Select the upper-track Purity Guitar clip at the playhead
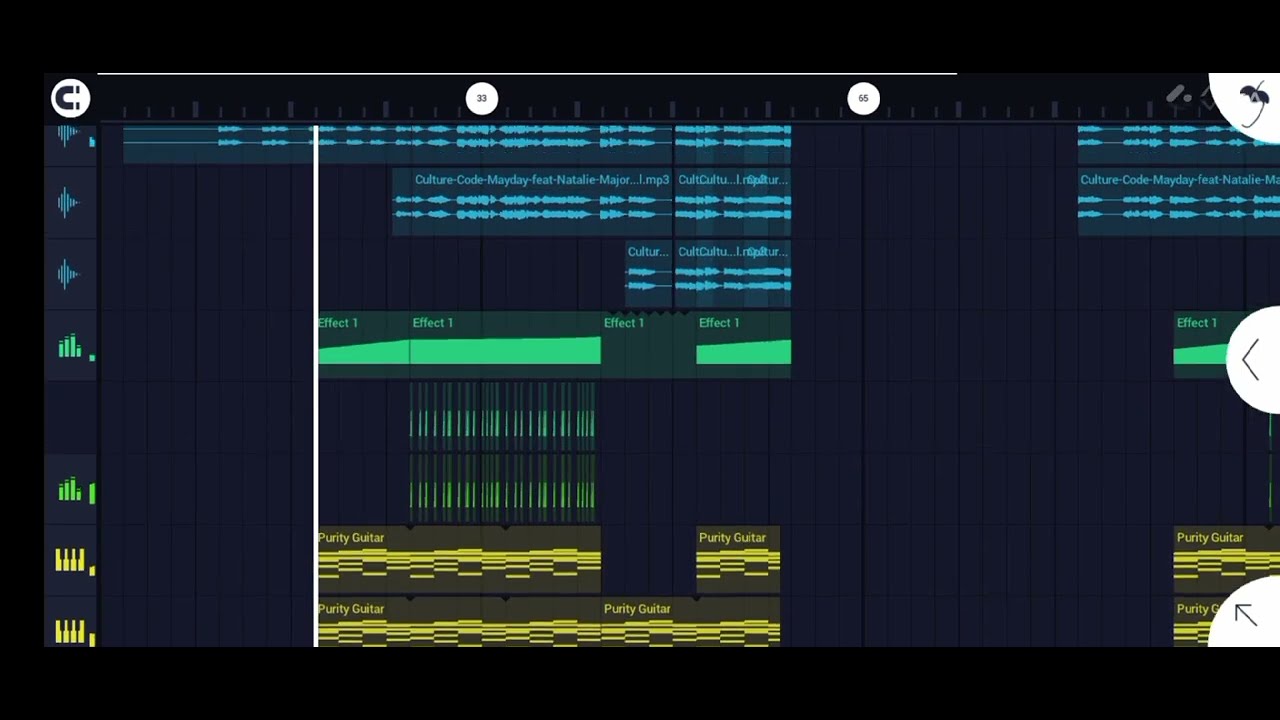Viewport: 1280px width, 720px height. (459, 560)
